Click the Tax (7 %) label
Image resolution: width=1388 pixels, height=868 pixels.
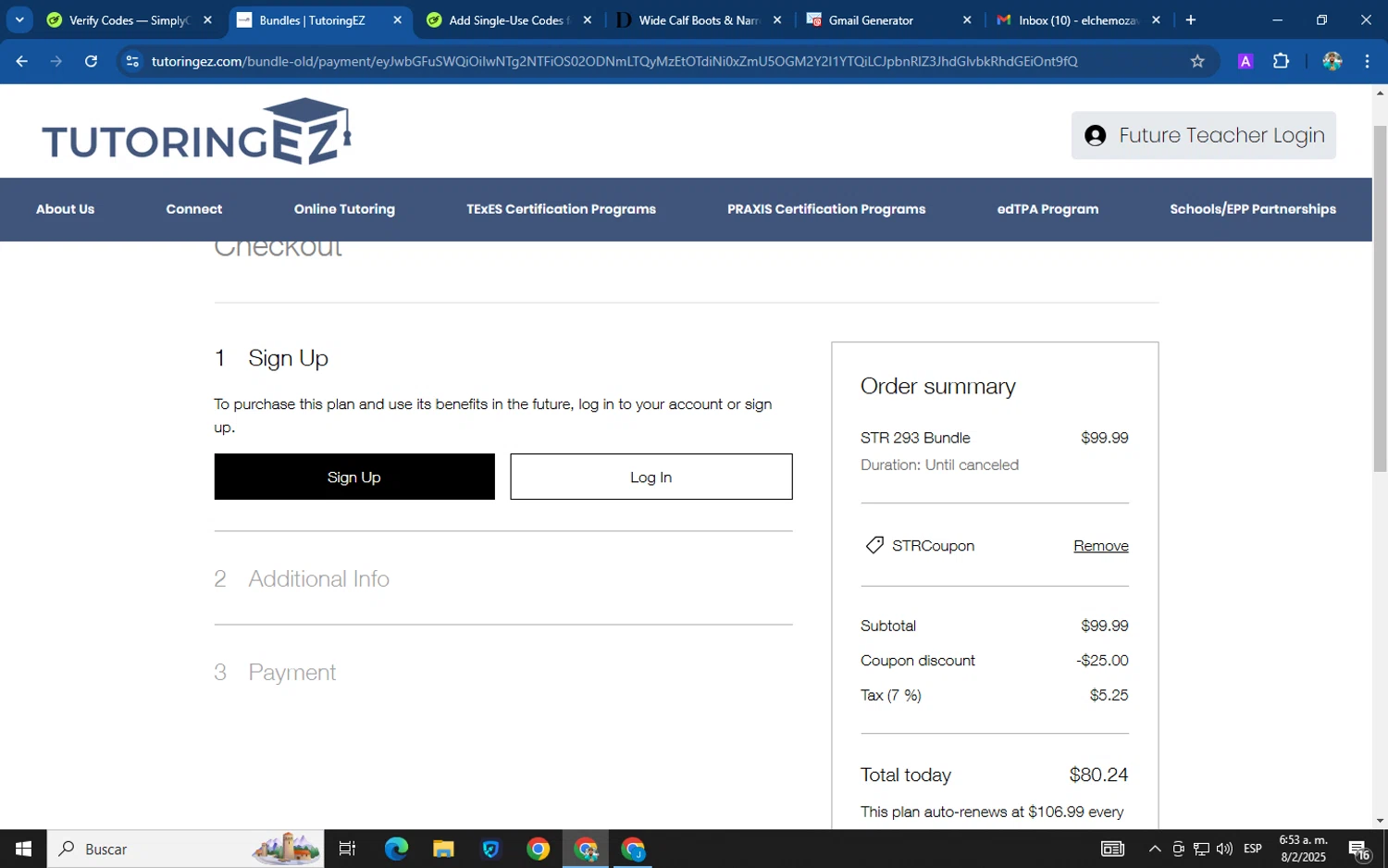(890, 695)
